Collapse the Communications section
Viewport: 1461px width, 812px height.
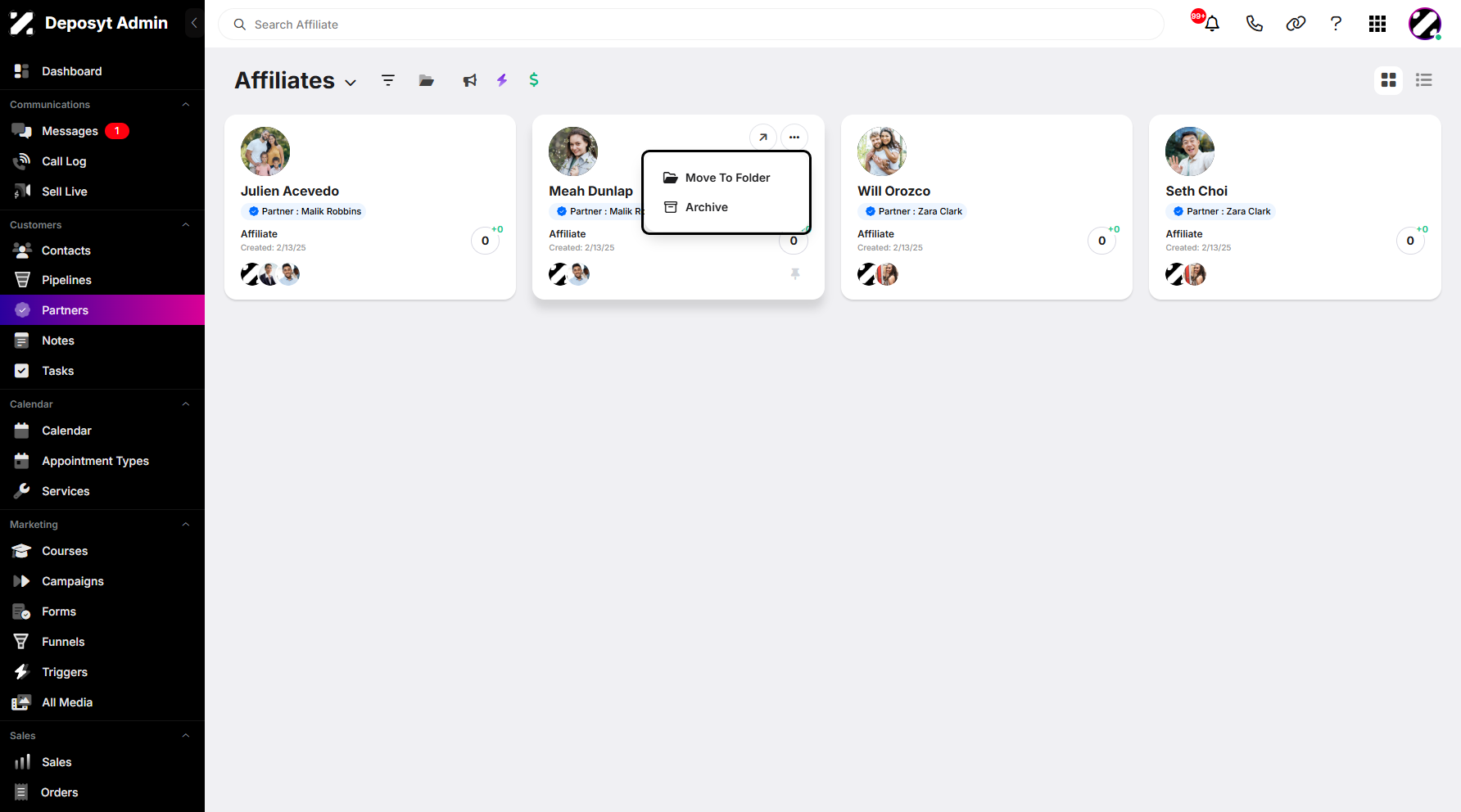186,105
